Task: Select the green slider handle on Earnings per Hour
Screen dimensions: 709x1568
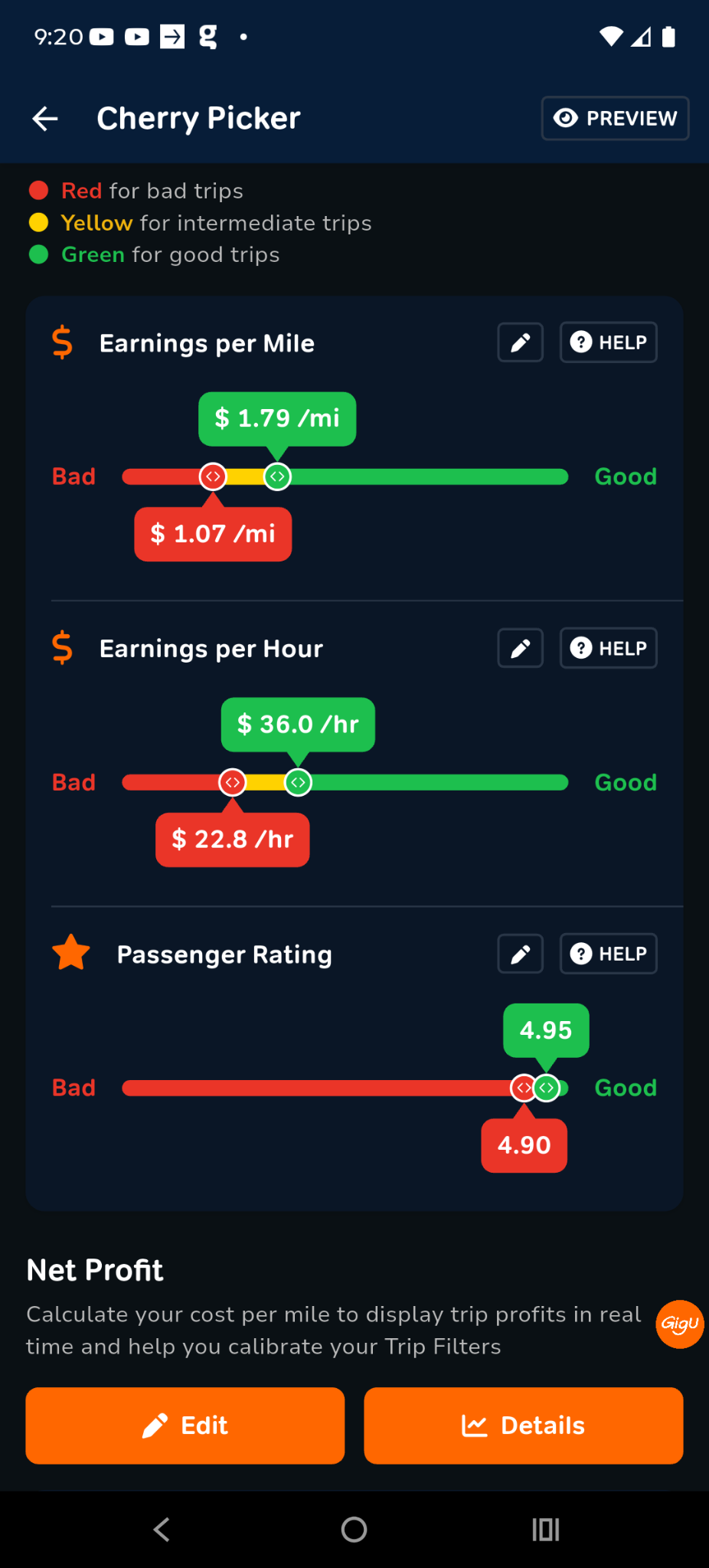Action: [298, 782]
